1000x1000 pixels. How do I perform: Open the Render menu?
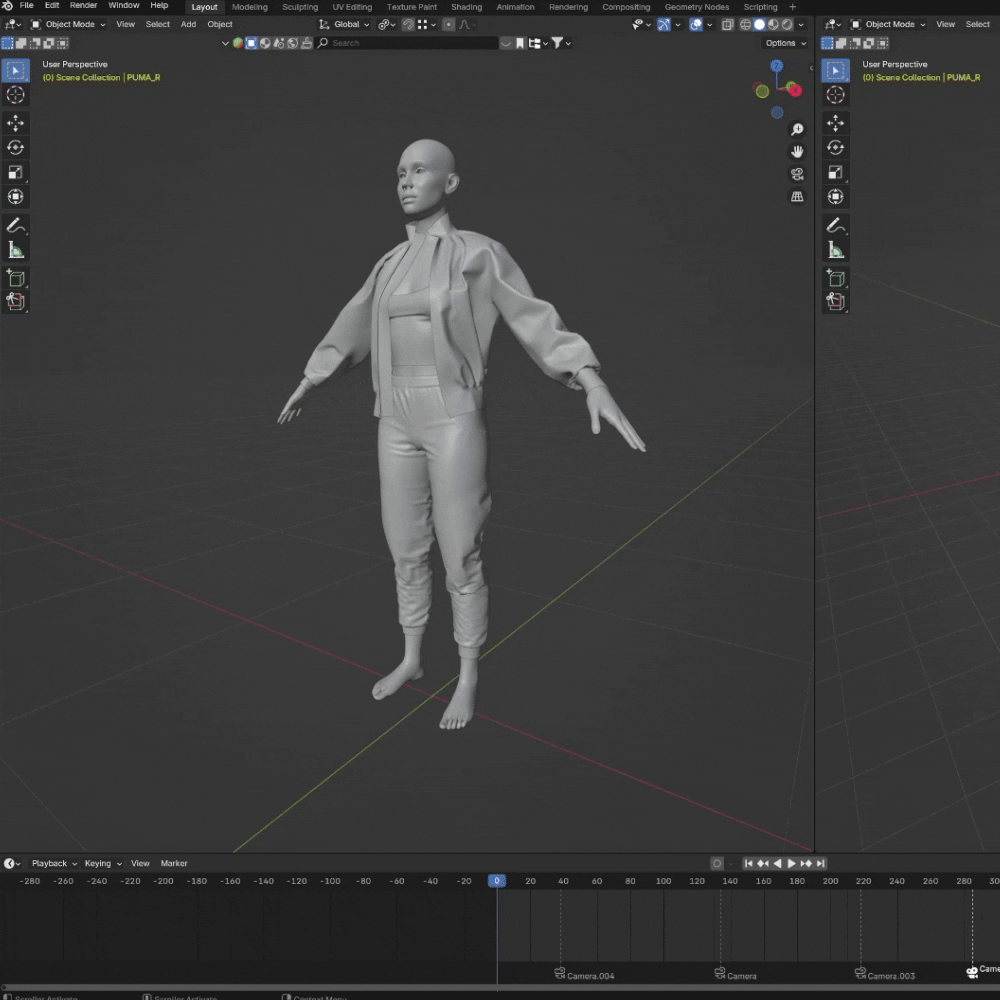coord(83,6)
